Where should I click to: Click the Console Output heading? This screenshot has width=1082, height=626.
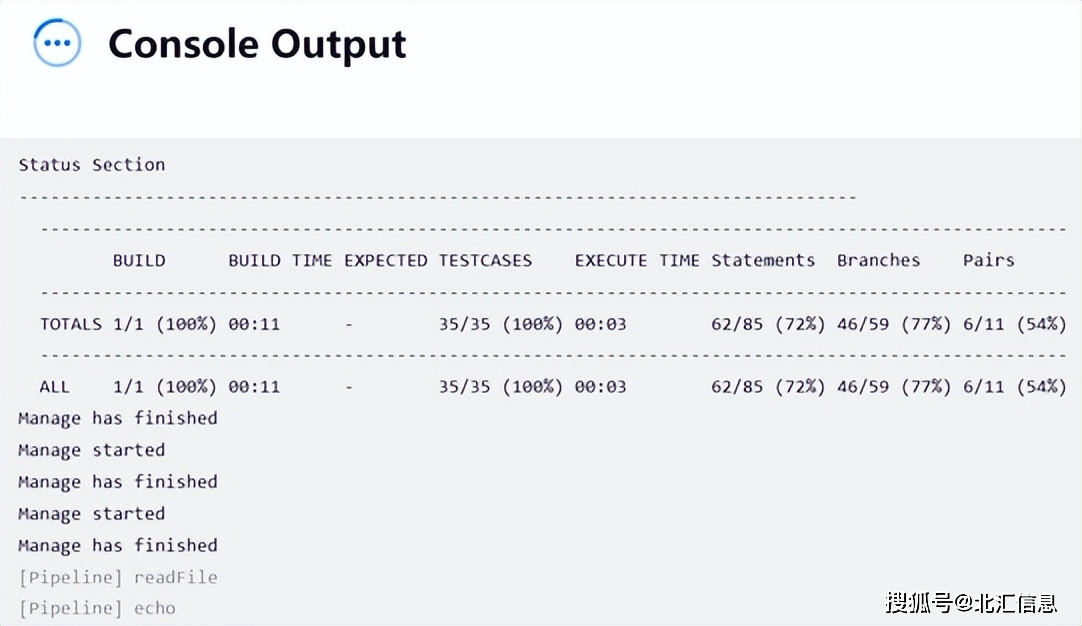click(257, 45)
